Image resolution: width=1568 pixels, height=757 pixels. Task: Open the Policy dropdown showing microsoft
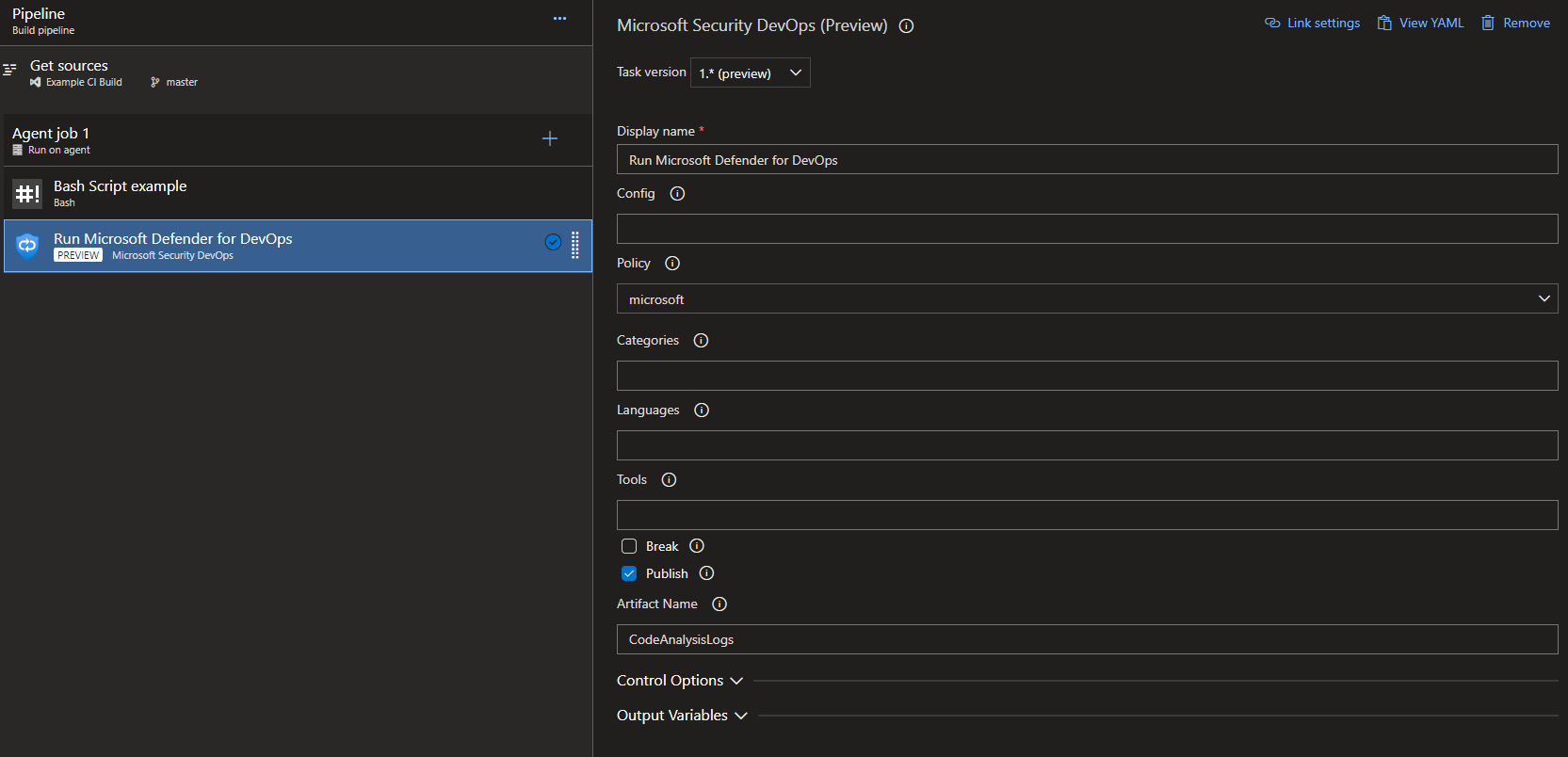pos(1087,298)
